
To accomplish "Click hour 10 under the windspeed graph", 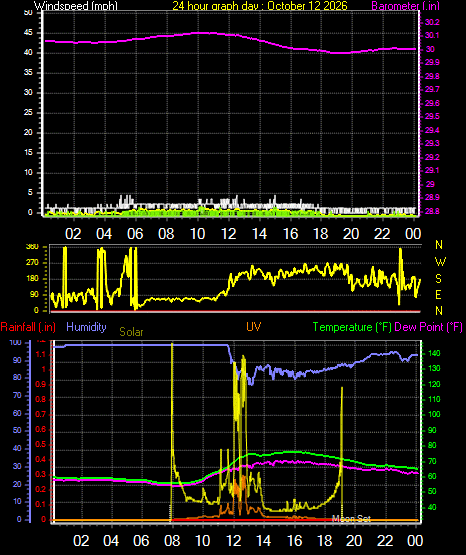I will tap(197, 234).
